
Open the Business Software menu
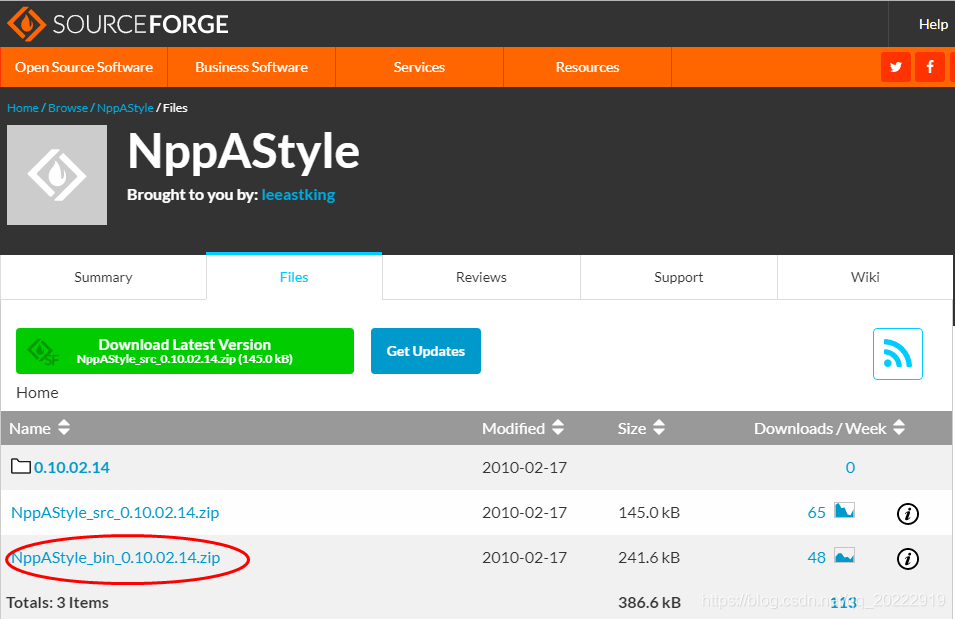(252, 67)
